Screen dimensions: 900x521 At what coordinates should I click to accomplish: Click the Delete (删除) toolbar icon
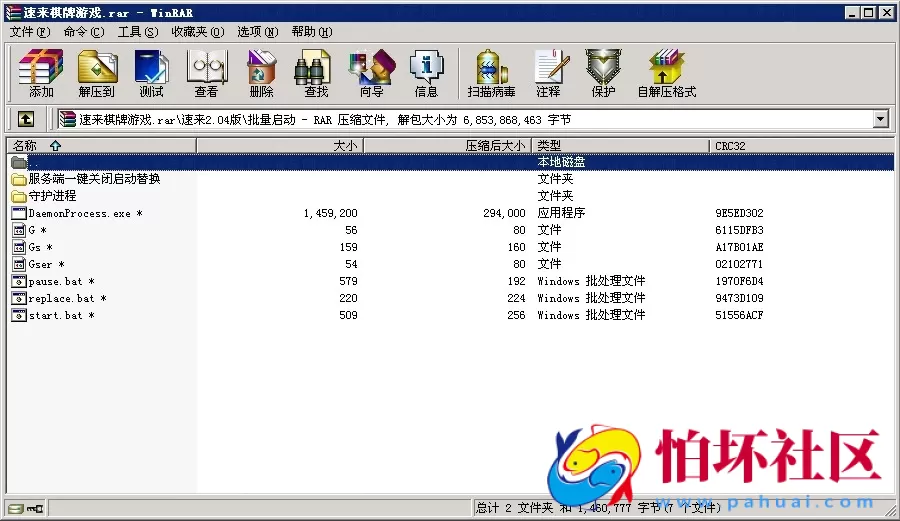(x=262, y=73)
